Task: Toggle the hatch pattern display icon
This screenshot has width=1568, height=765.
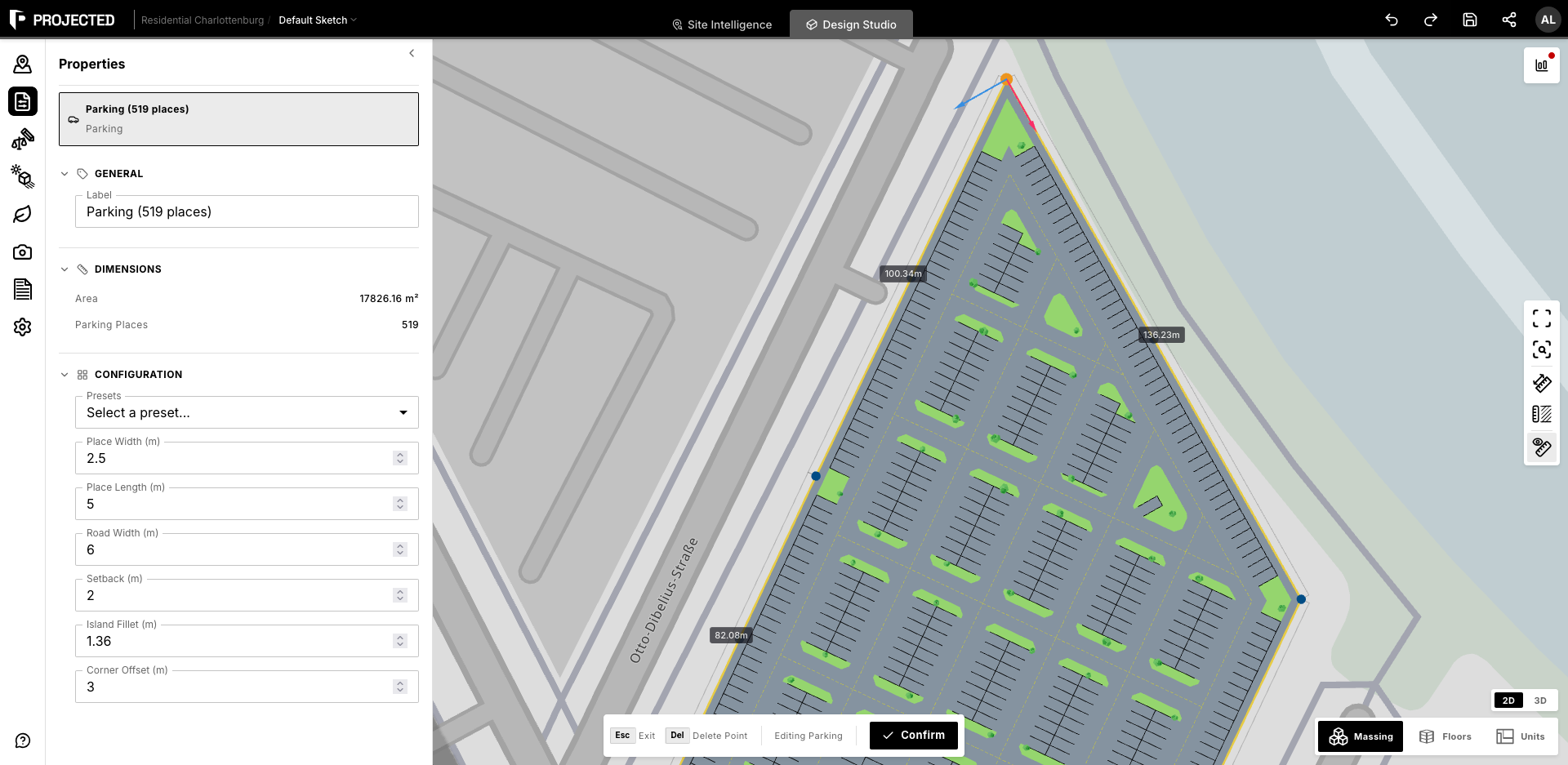Action: 1542,415
